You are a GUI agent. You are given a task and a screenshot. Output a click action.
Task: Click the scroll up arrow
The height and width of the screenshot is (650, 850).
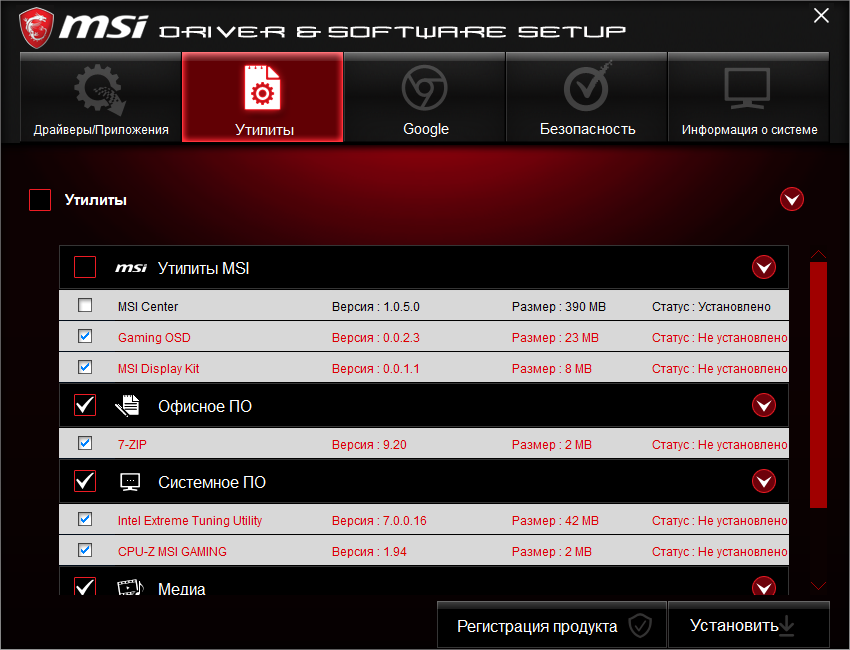point(818,254)
